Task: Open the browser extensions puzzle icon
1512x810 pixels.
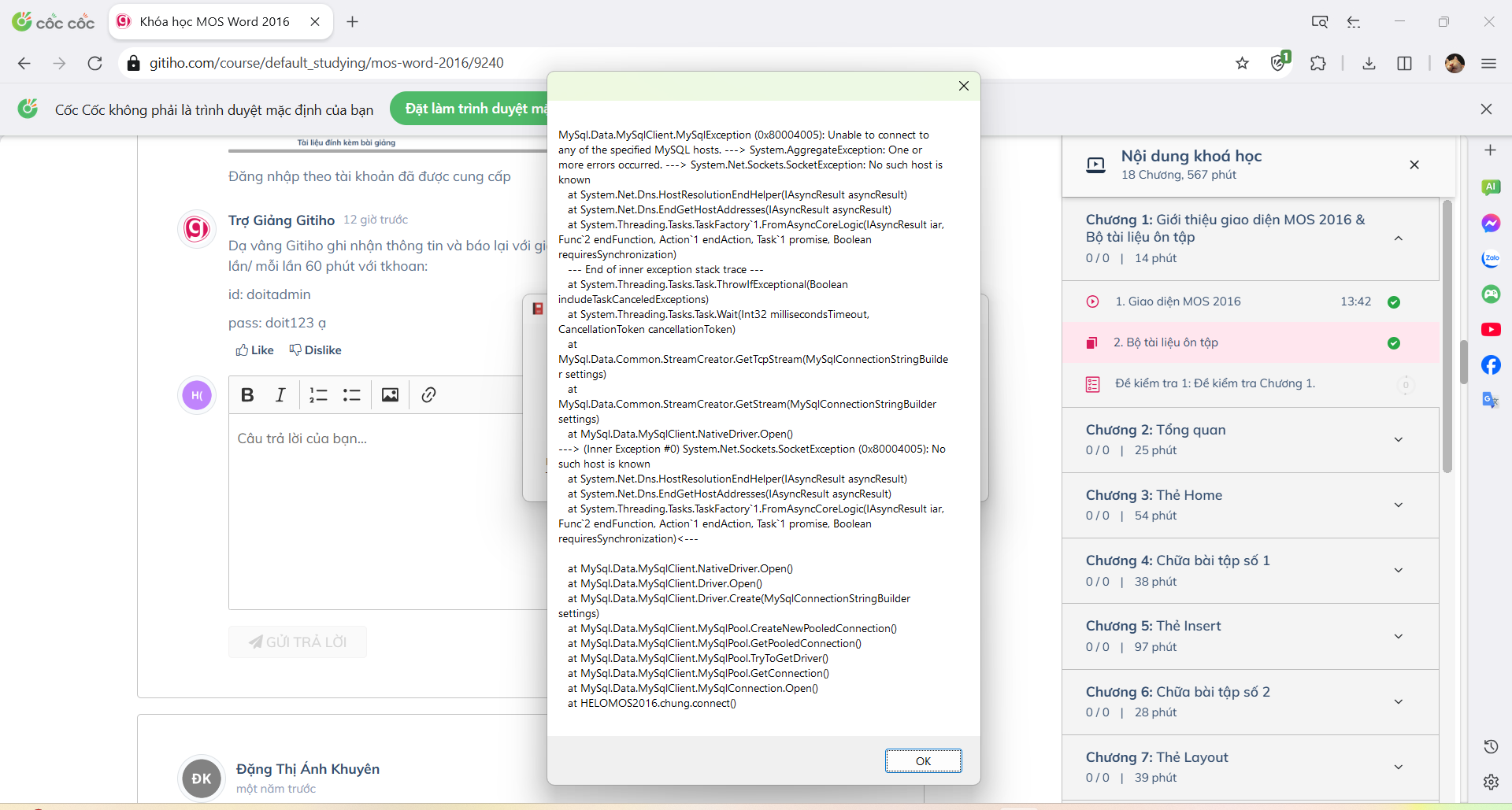Action: 1318,63
